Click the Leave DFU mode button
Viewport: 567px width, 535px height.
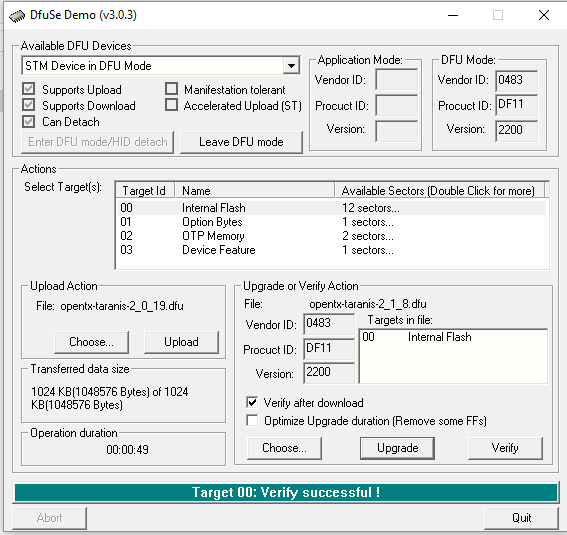click(x=241, y=142)
